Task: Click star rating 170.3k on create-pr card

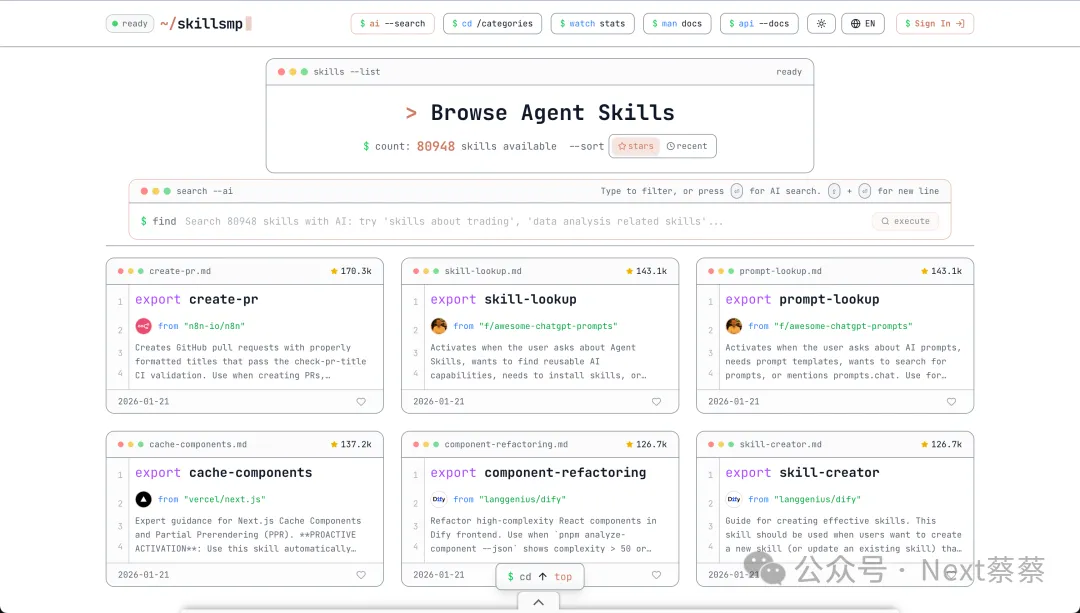Action: (351, 271)
